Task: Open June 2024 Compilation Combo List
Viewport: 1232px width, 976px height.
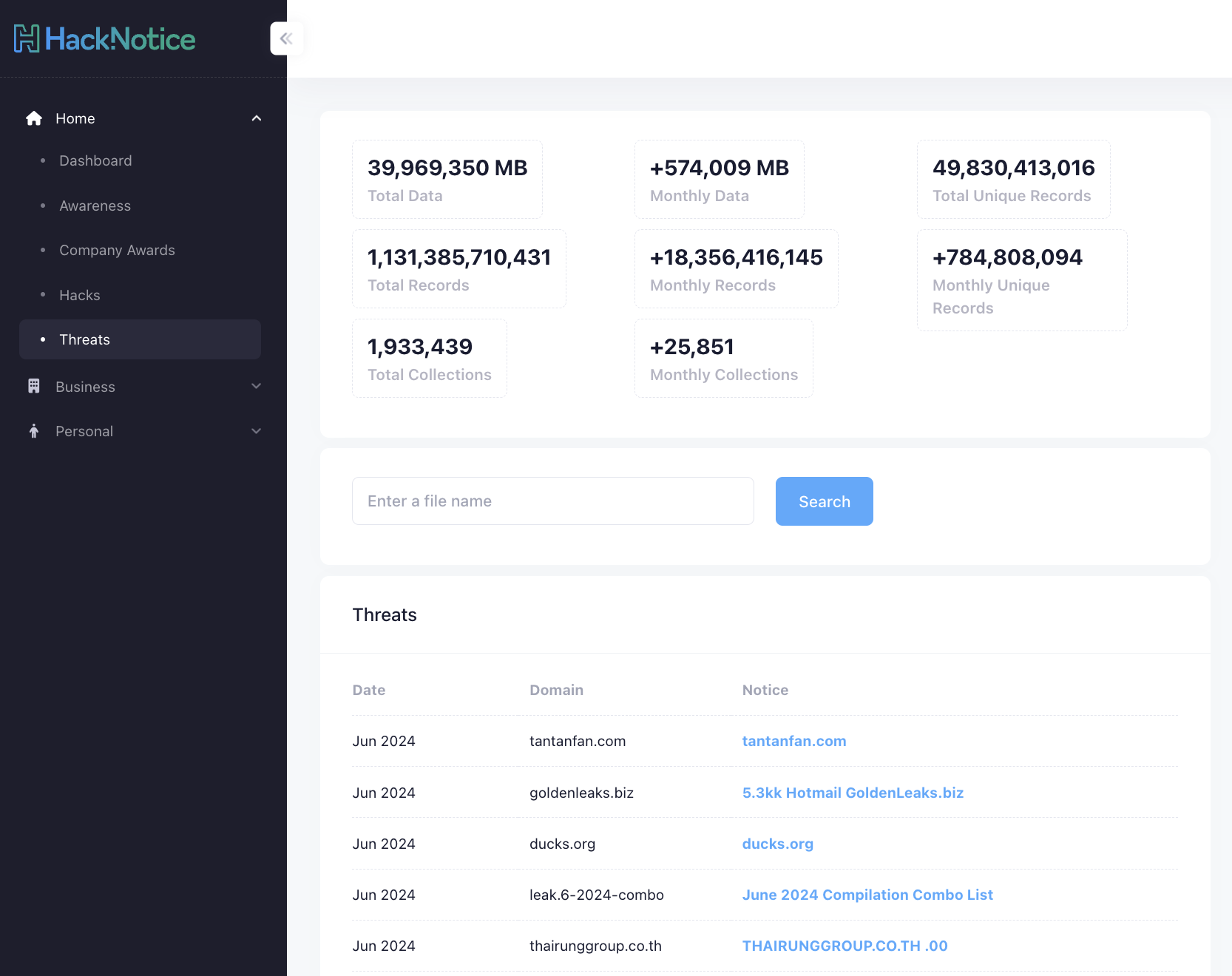Action: 867,895
